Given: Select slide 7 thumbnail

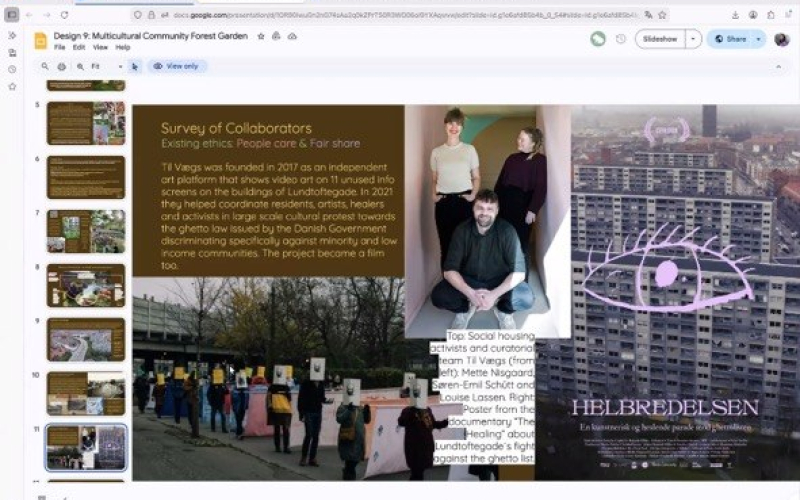Looking at the screenshot, I should pyautogui.click(x=86, y=231).
